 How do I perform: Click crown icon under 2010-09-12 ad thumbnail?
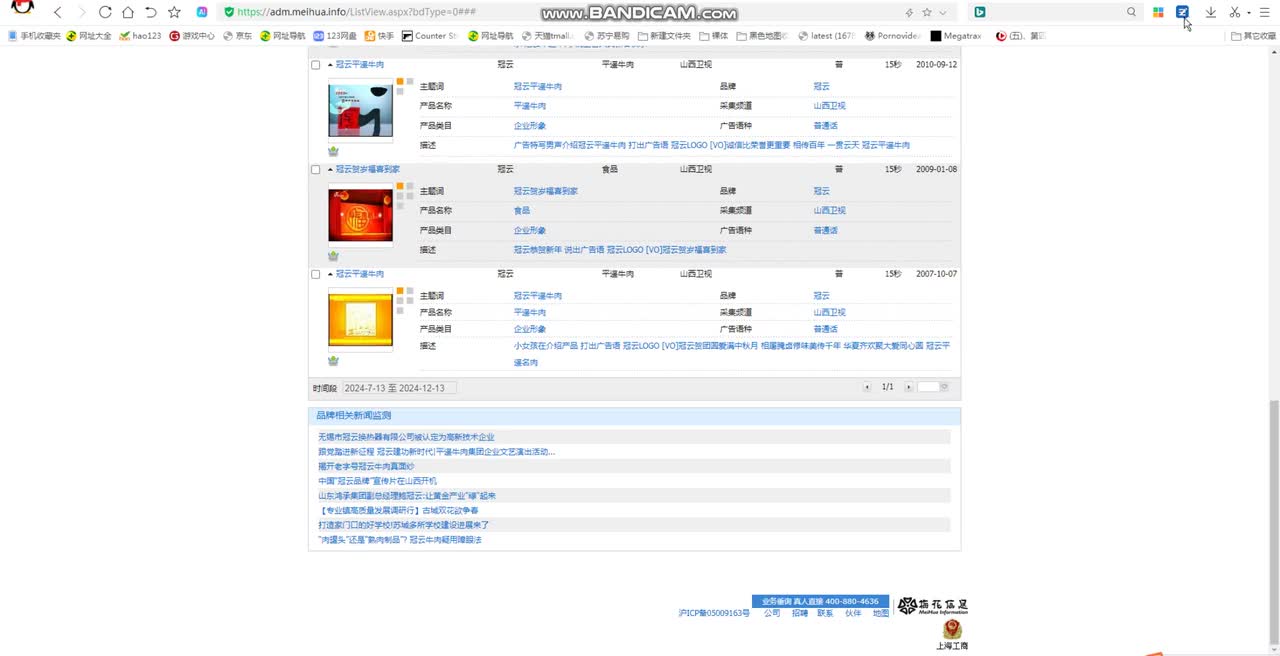pos(333,151)
